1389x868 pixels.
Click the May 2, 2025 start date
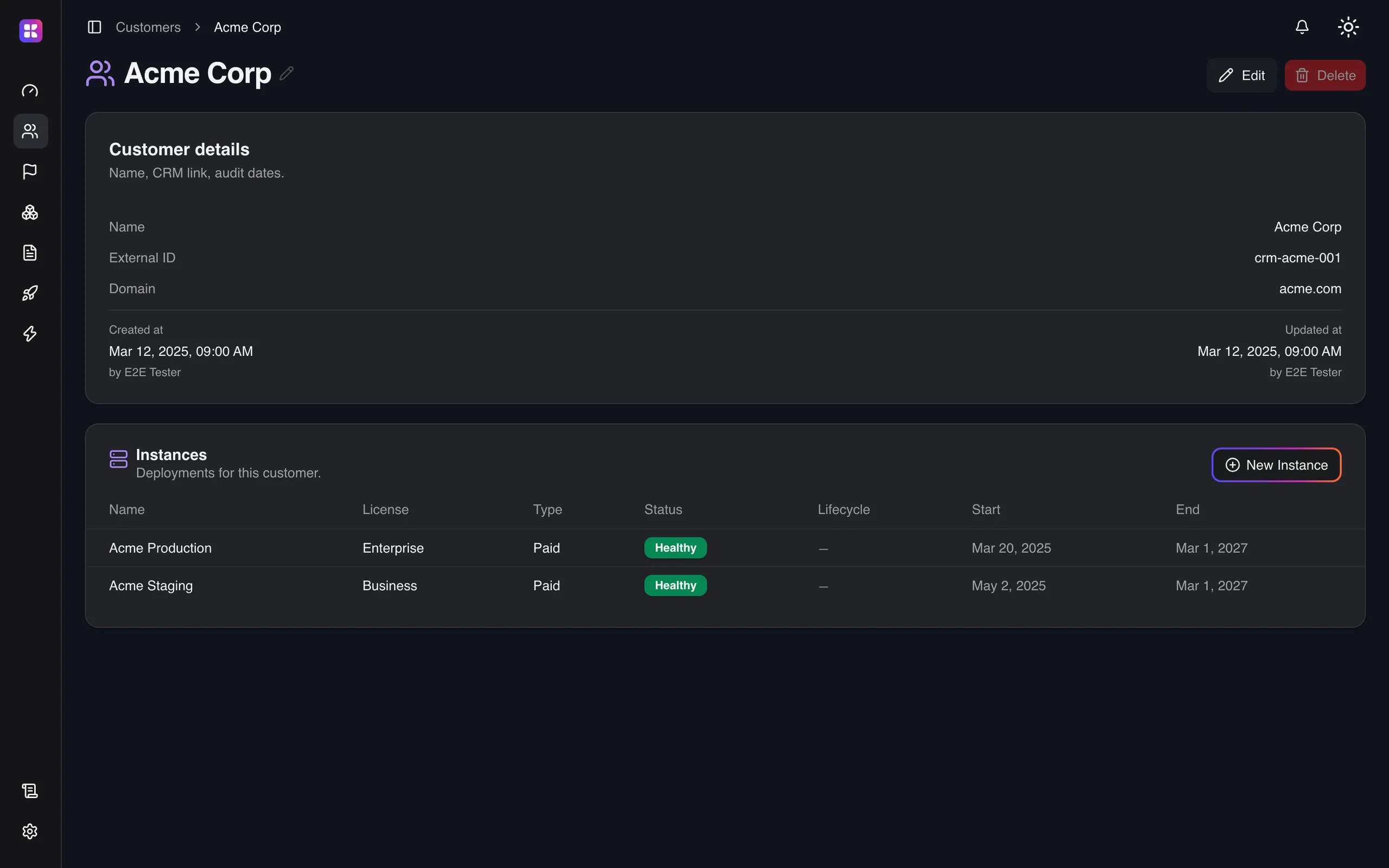1009,585
